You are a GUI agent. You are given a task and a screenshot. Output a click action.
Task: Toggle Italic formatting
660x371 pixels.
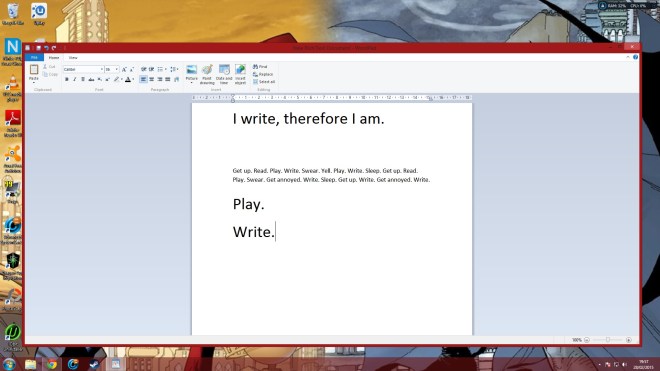pos(75,79)
